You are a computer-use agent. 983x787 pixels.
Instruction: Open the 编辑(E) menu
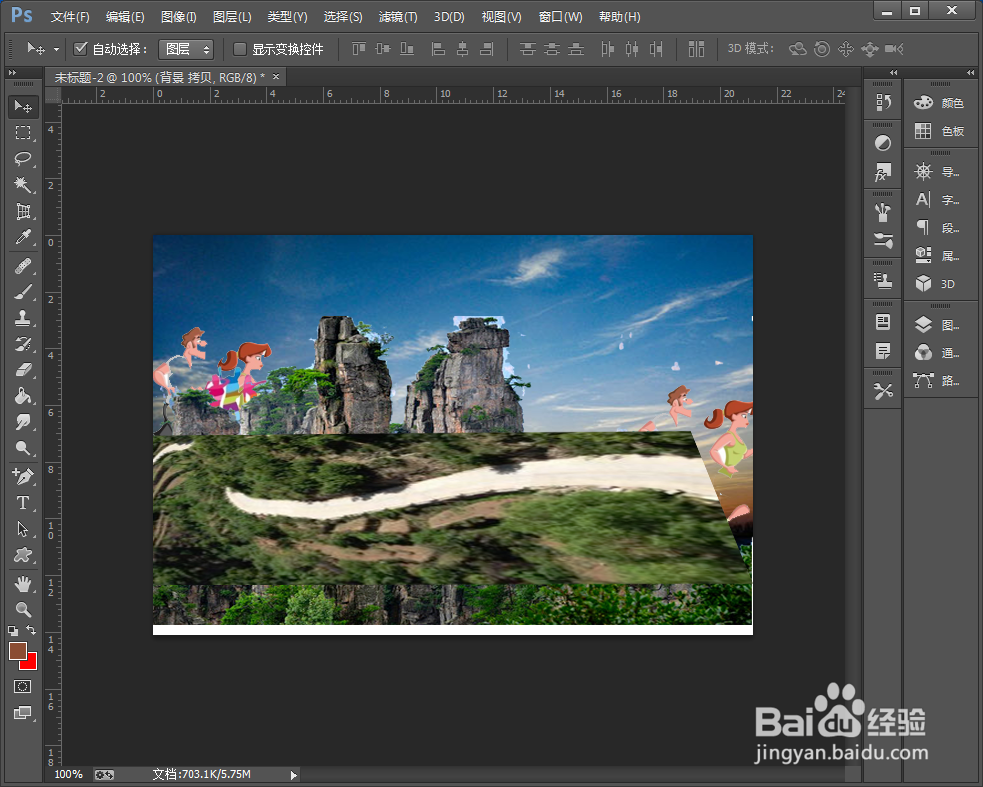(125, 17)
